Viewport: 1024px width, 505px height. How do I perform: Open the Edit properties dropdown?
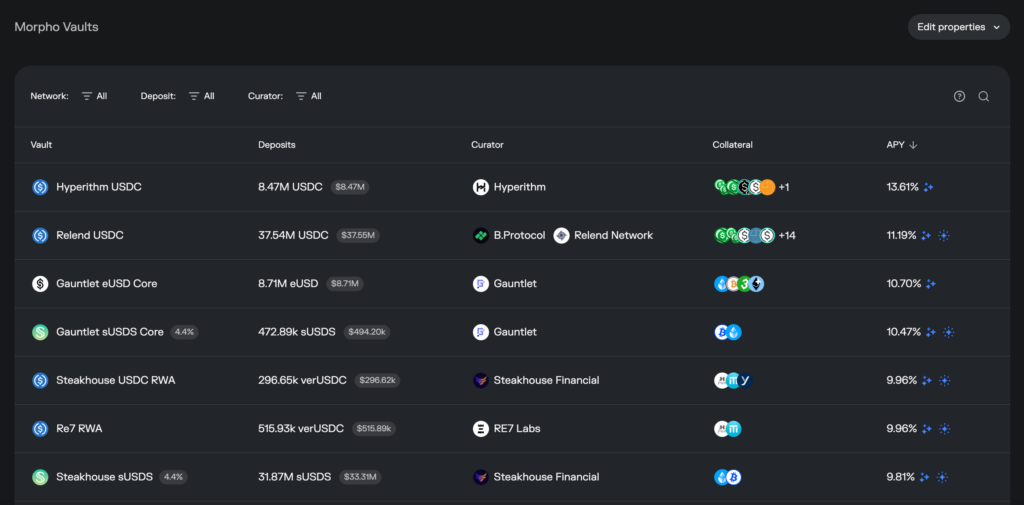[959, 27]
